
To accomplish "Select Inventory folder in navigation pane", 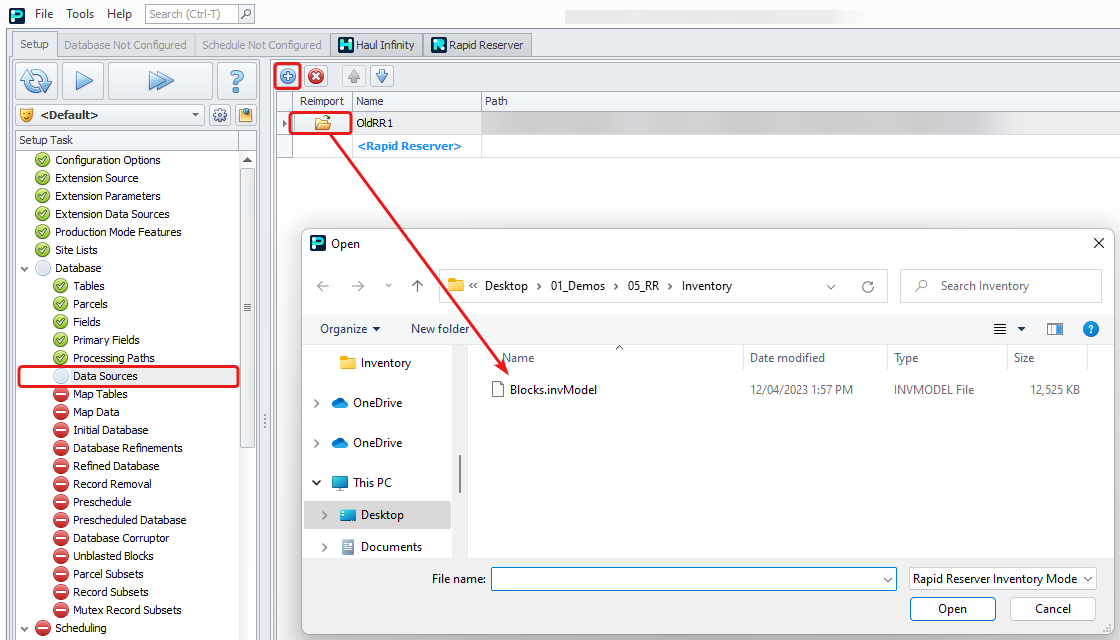I will pos(385,363).
